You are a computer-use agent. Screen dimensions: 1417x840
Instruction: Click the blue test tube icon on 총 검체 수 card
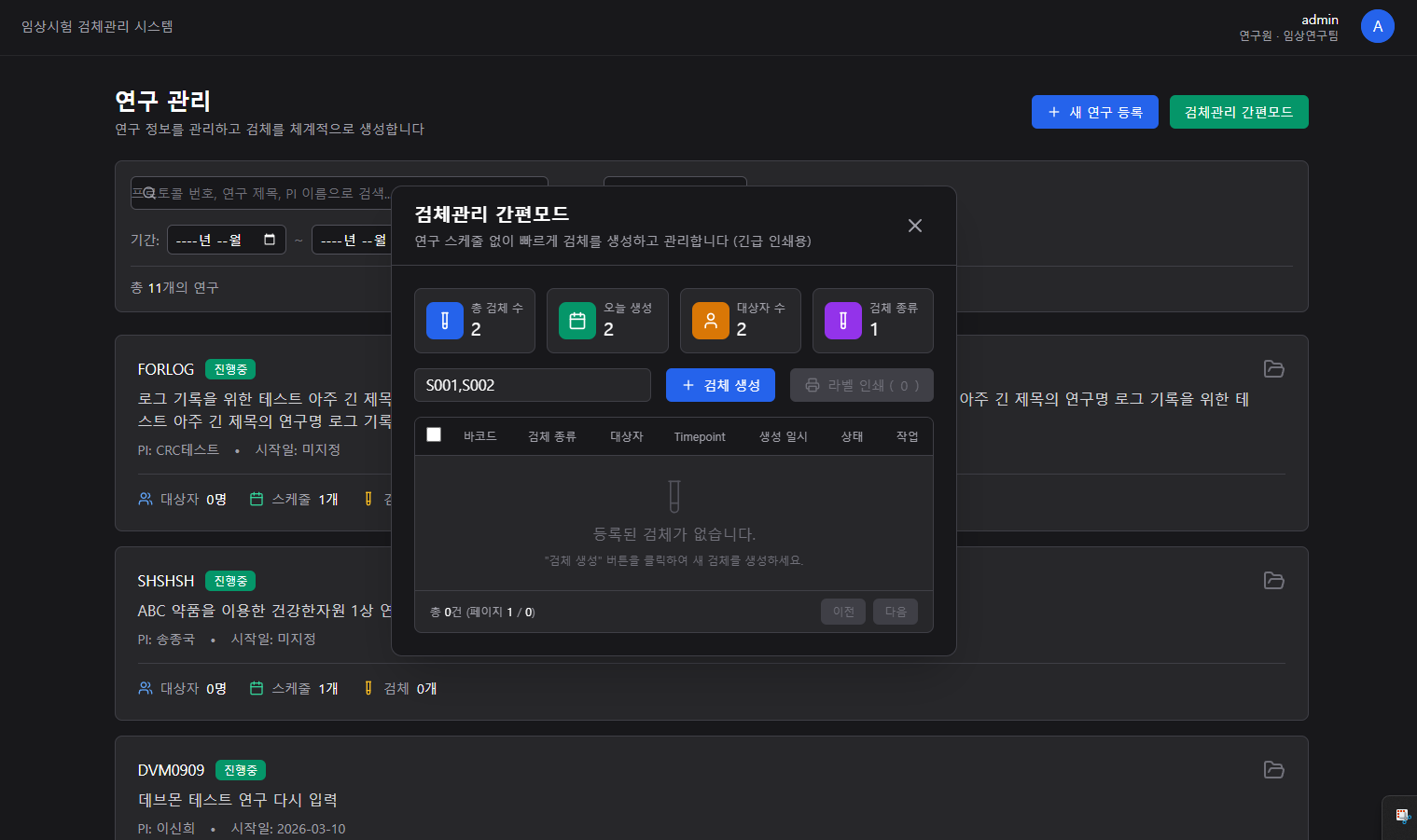(445, 320)
